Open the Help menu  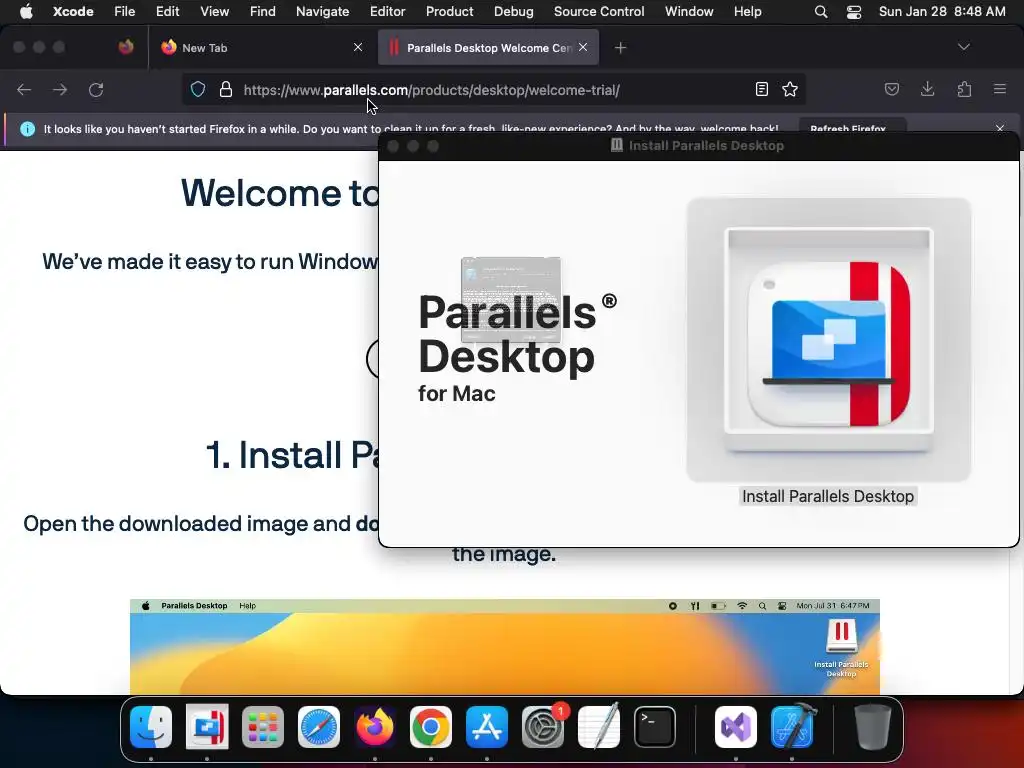[747, 12]
